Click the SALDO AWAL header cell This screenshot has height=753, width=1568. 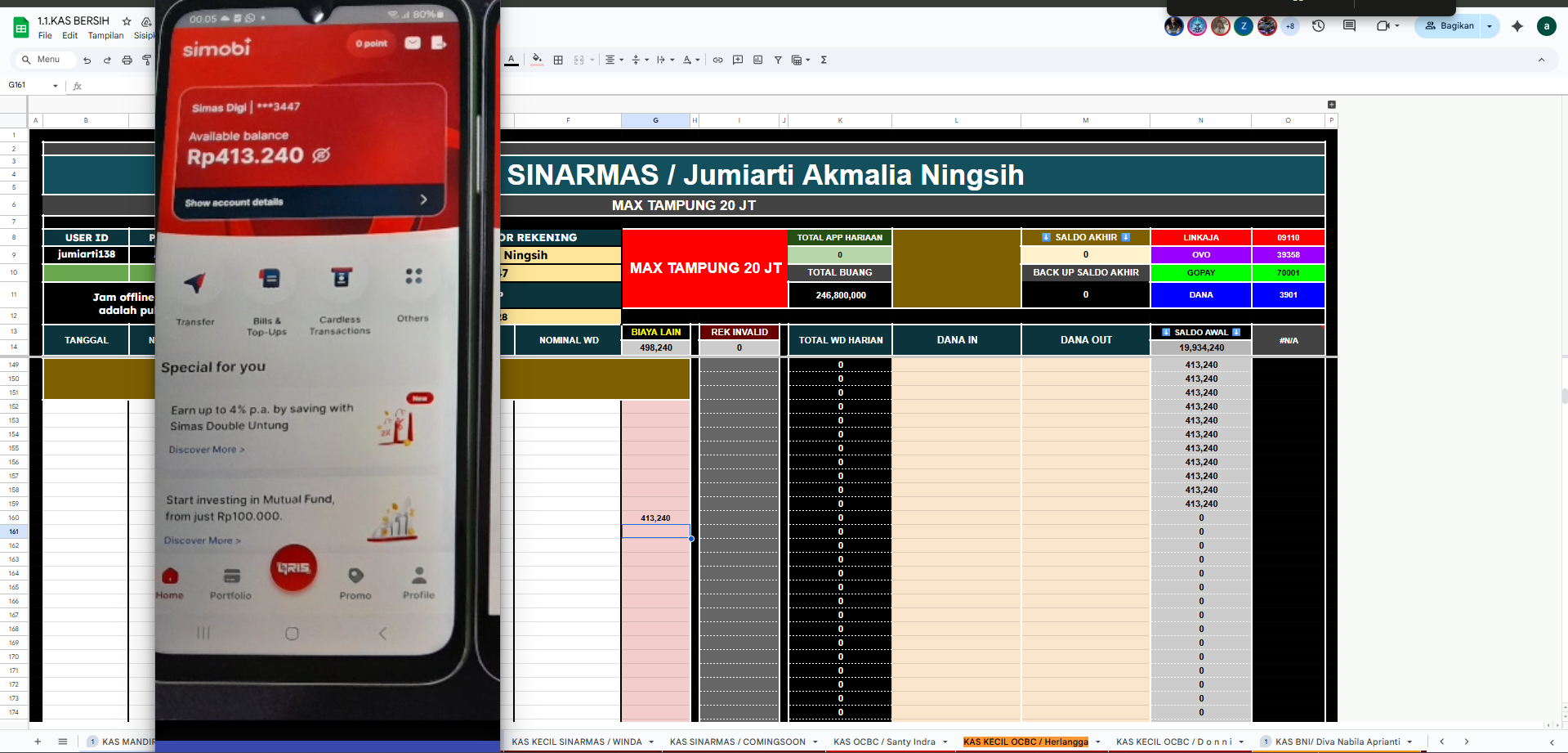pos(1200,332)
